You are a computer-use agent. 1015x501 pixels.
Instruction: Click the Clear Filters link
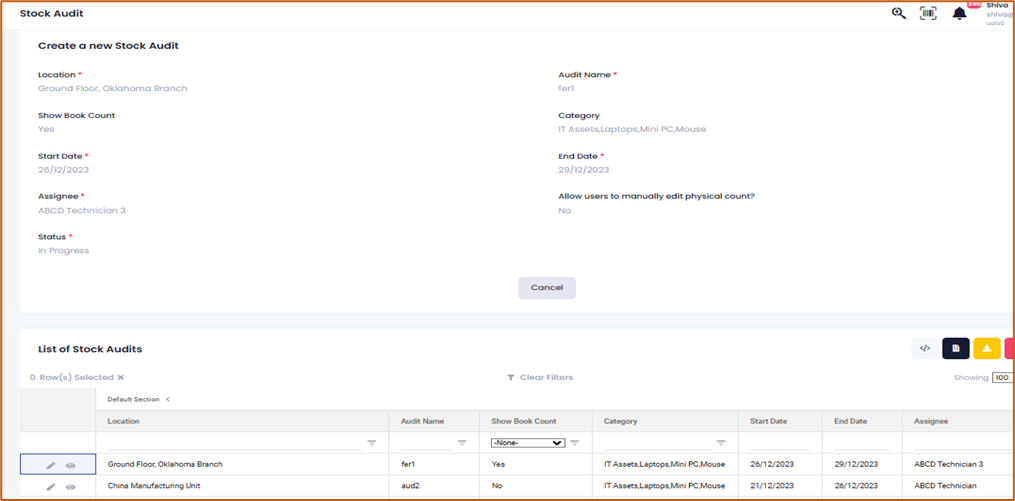pyautogui.click(x=540, y=378)
